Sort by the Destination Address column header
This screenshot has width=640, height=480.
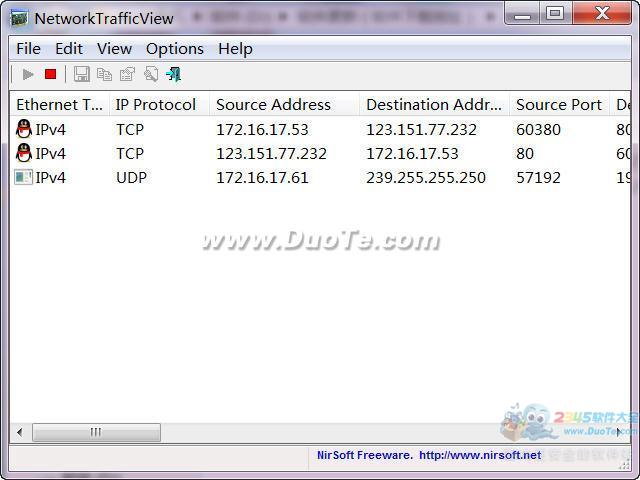(x=434, y=104)
